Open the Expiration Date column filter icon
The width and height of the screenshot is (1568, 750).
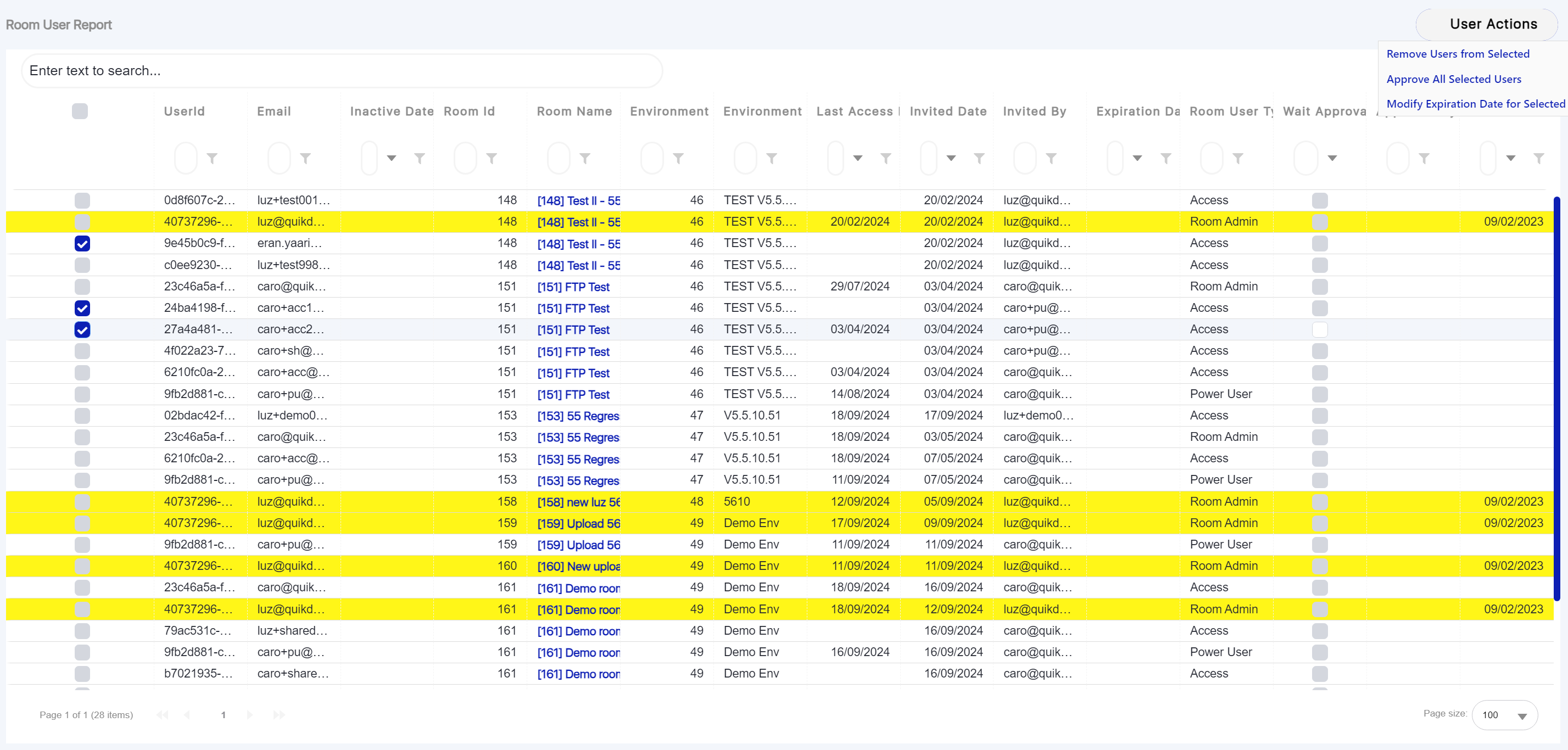click(1165, 158)
